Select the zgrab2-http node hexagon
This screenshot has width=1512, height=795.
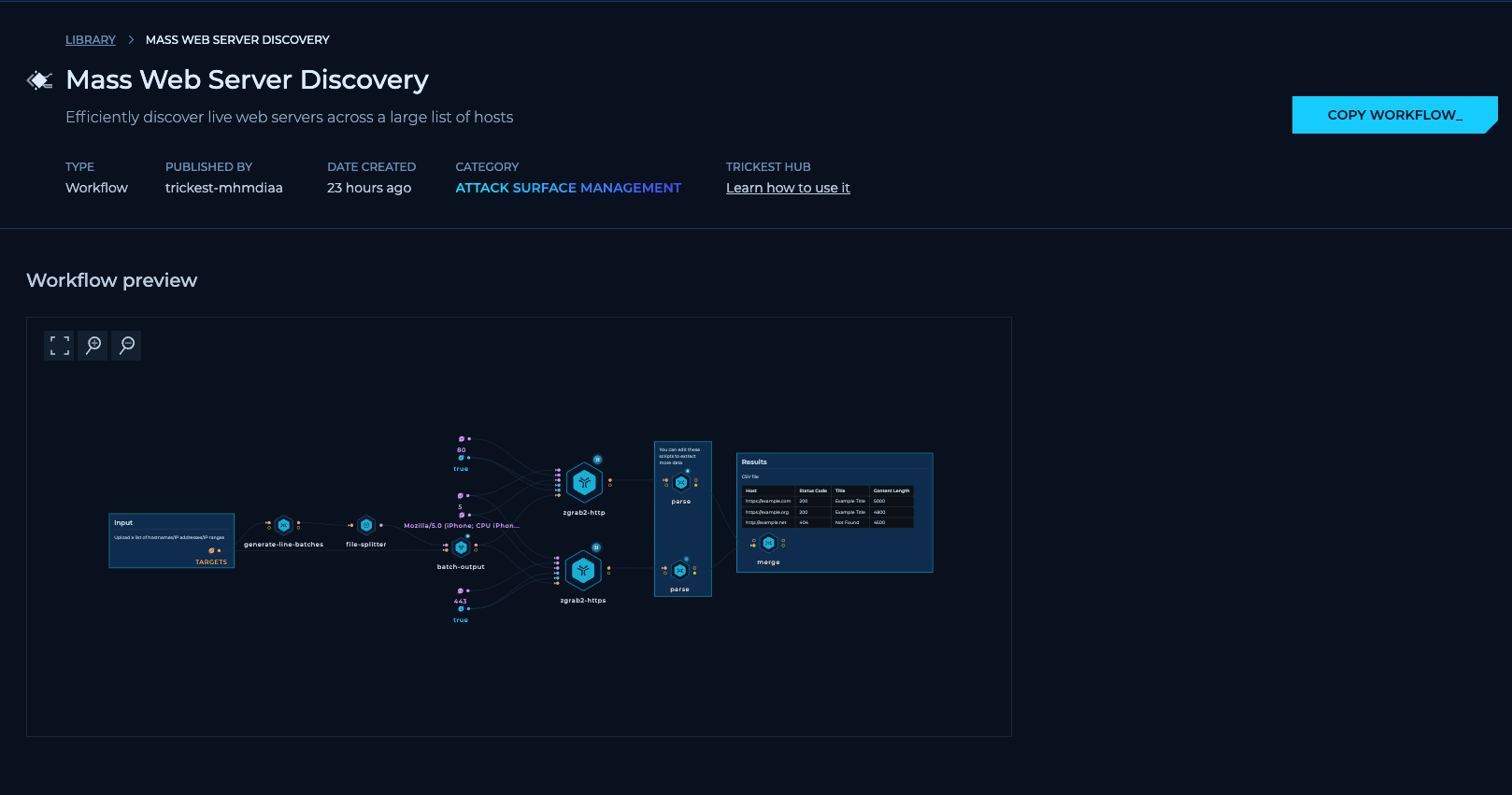coord(584,483)
